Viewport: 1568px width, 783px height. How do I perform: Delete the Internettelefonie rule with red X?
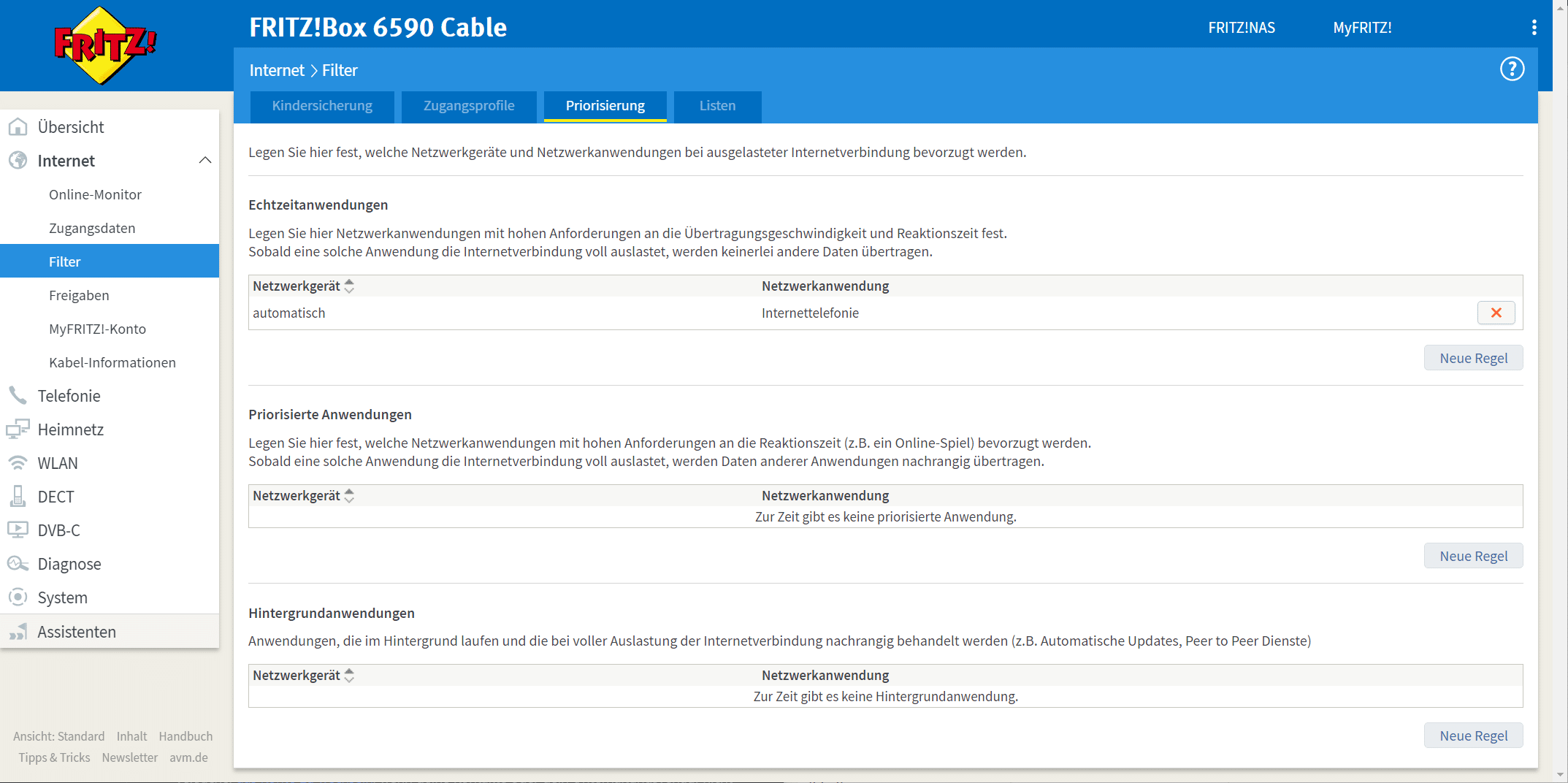coord(1496,313)
